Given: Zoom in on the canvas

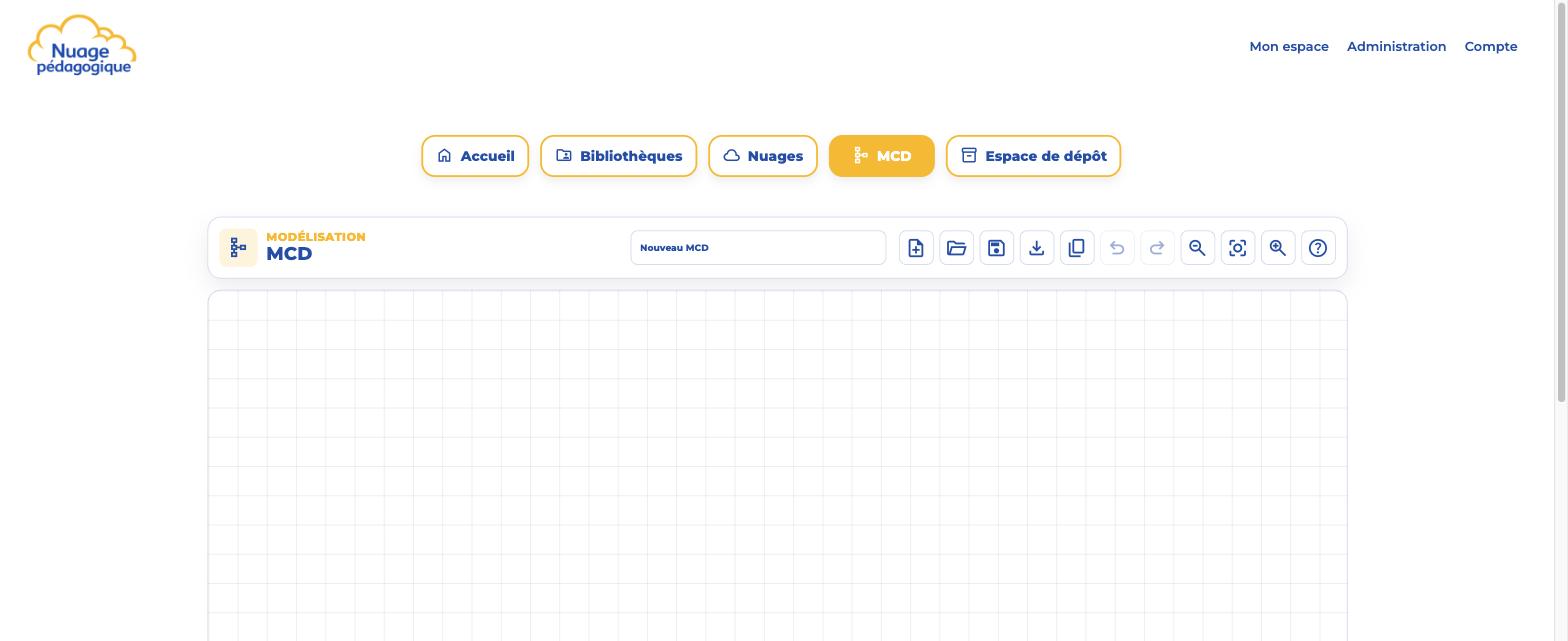Looking at the screenshot, I should 1278,248.
